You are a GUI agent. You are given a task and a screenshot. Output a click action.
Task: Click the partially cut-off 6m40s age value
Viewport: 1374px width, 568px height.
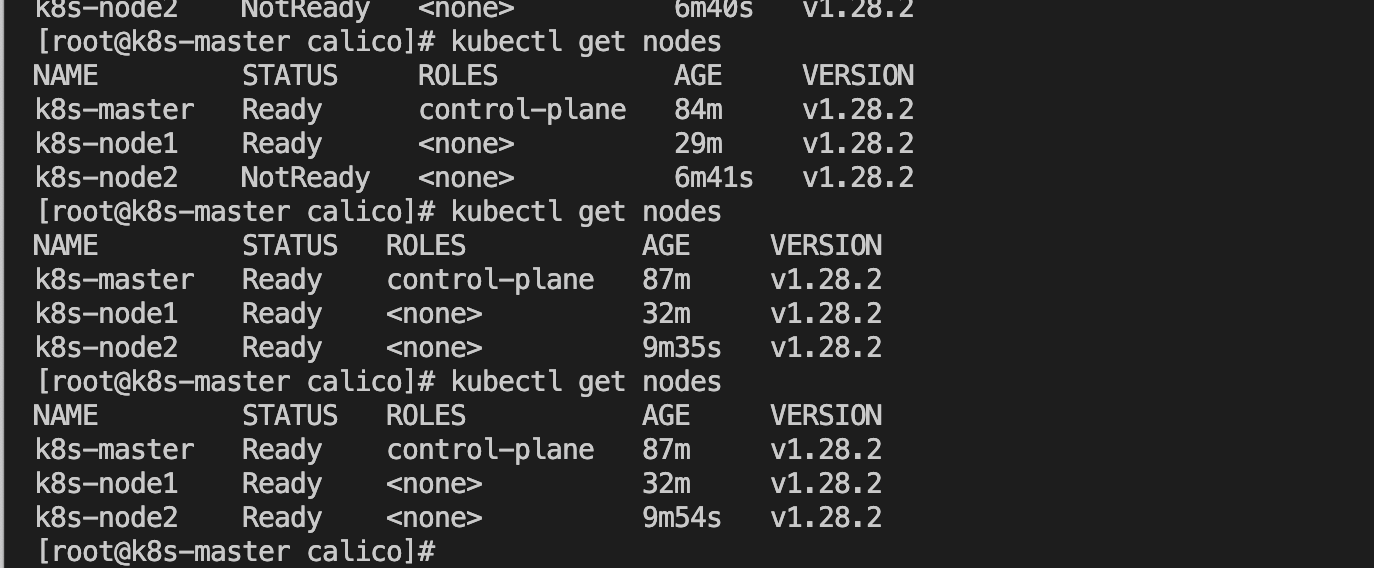point(714,10)
